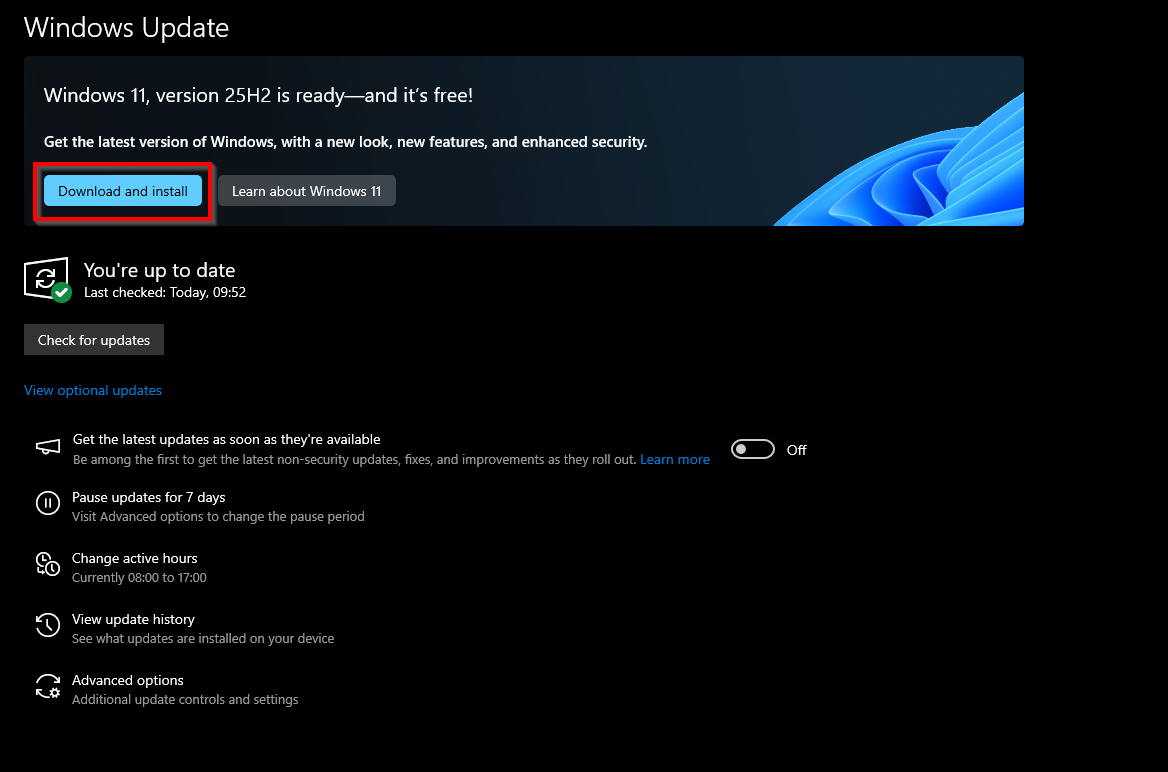Click the green checkmark status badge
Image resolution: width=1168 pixels, height=772 pixels.
62,293
